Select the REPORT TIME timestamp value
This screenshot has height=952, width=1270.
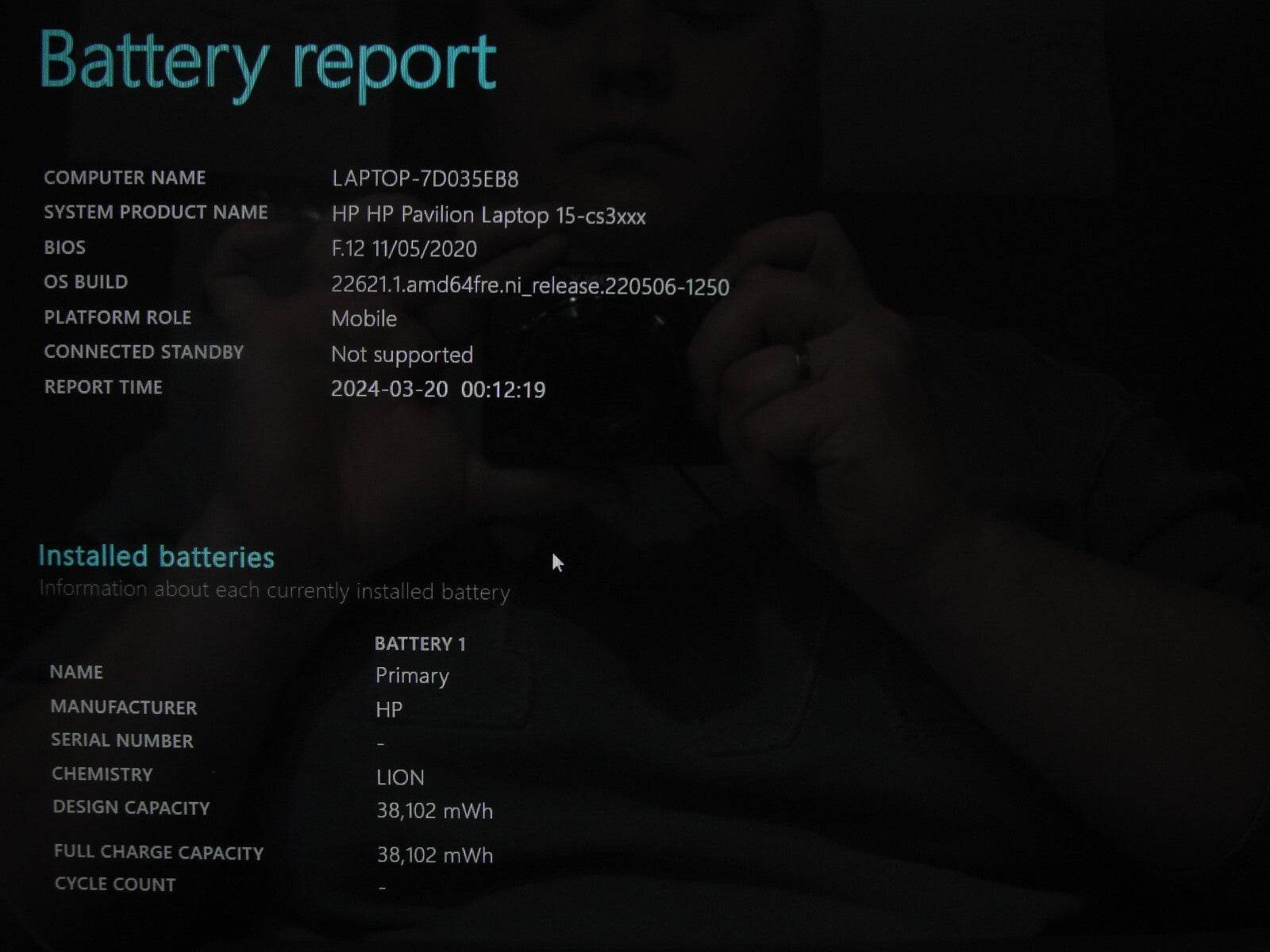439,390
